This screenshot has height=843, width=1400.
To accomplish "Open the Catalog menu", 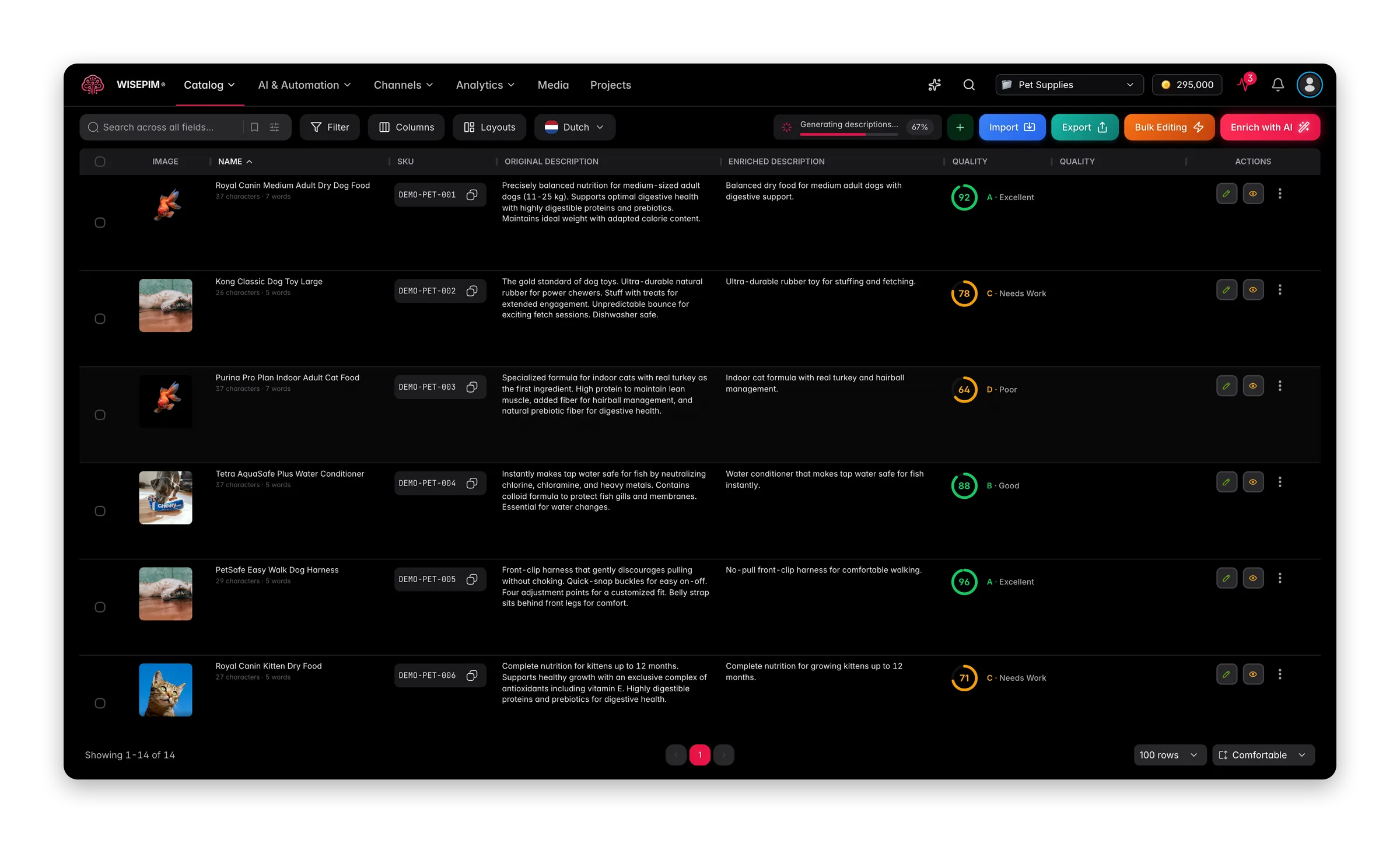I will pyautogui.click(x=209, y=85).
